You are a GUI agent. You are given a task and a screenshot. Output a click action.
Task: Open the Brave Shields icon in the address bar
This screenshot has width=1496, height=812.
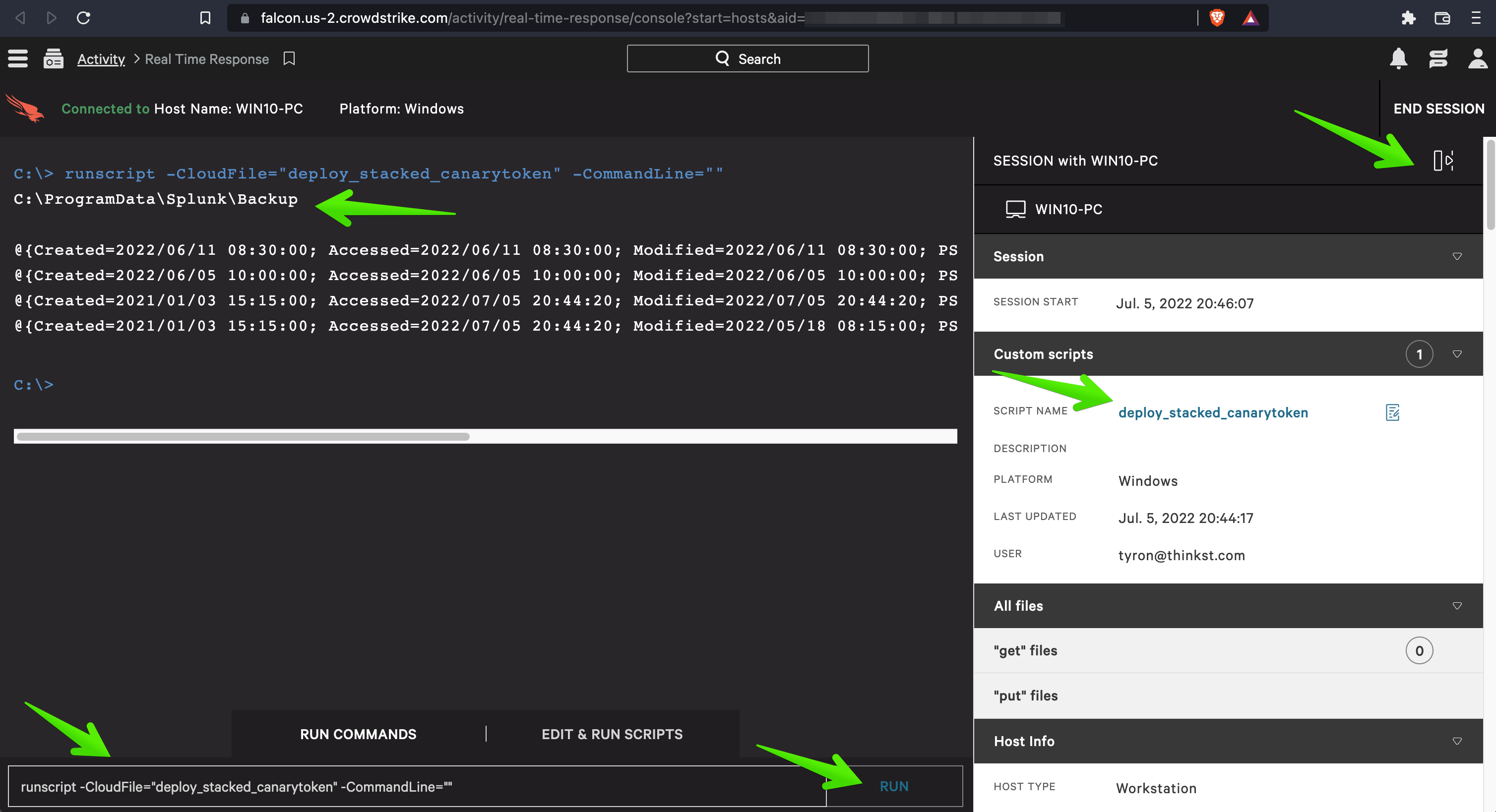click(x=1217, y=18)
